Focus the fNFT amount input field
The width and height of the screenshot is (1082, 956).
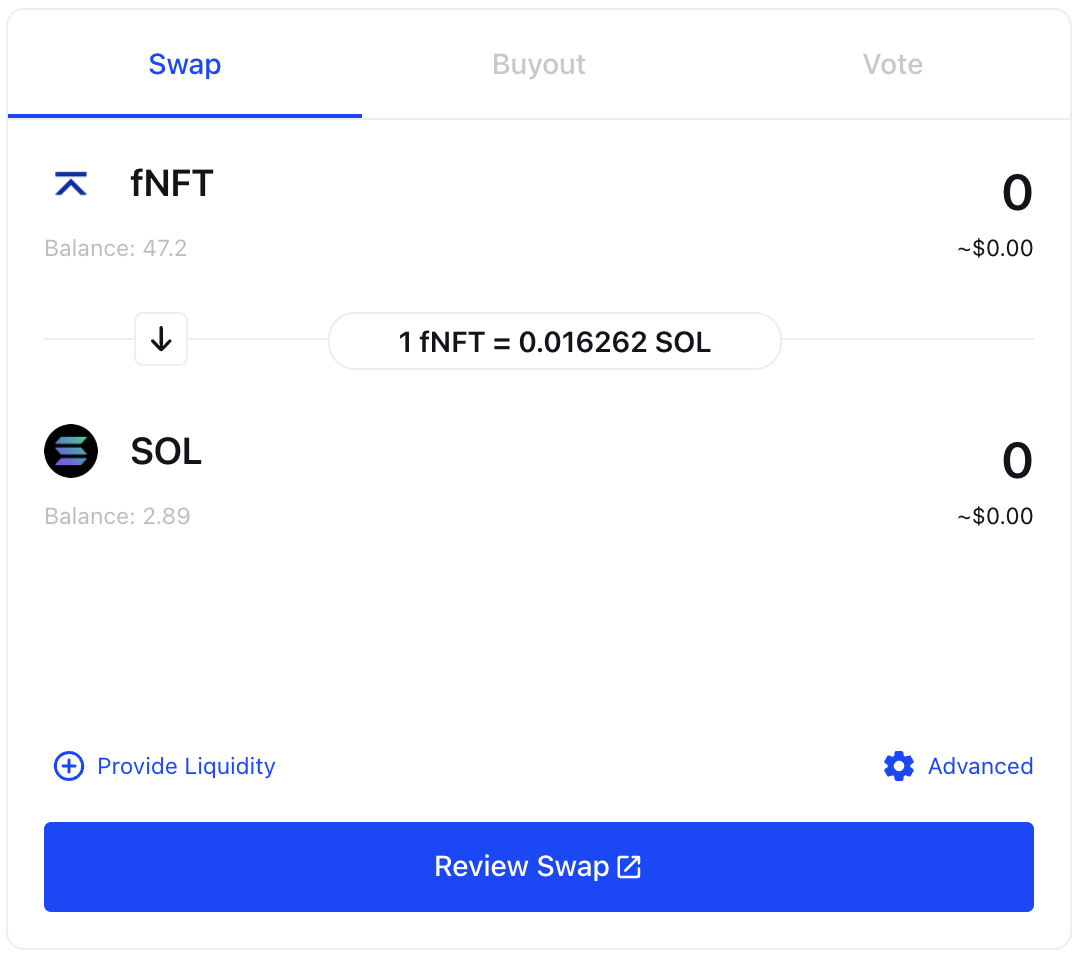(1017, 193)
